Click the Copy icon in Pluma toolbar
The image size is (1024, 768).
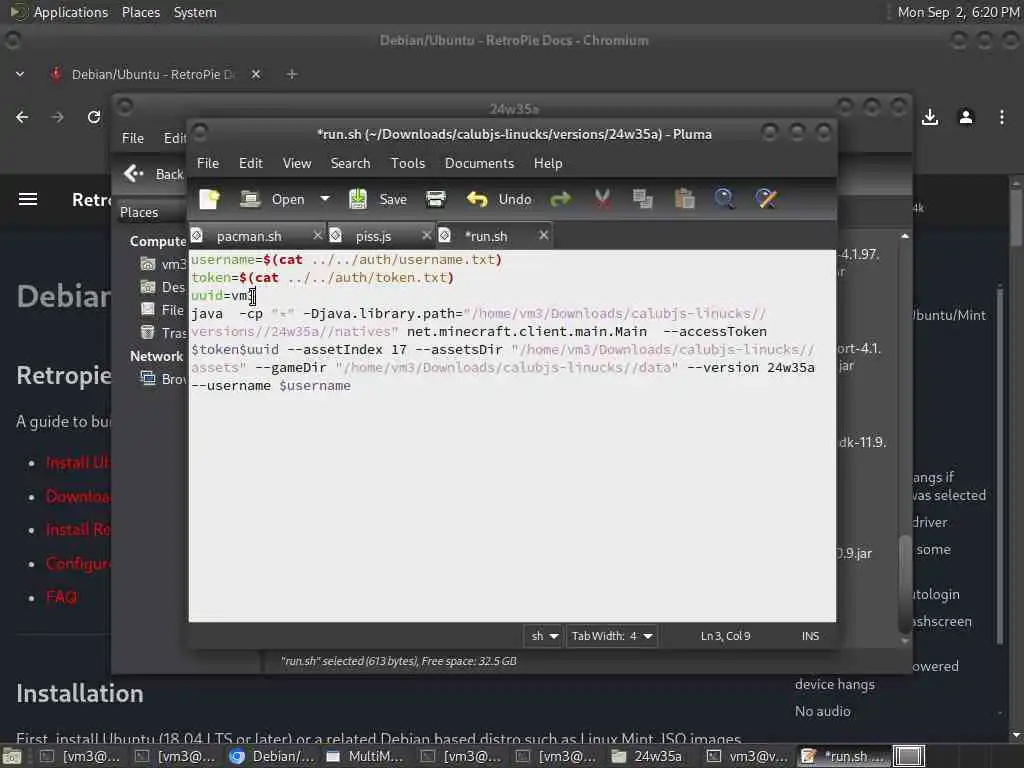click(x=643, y=199)
